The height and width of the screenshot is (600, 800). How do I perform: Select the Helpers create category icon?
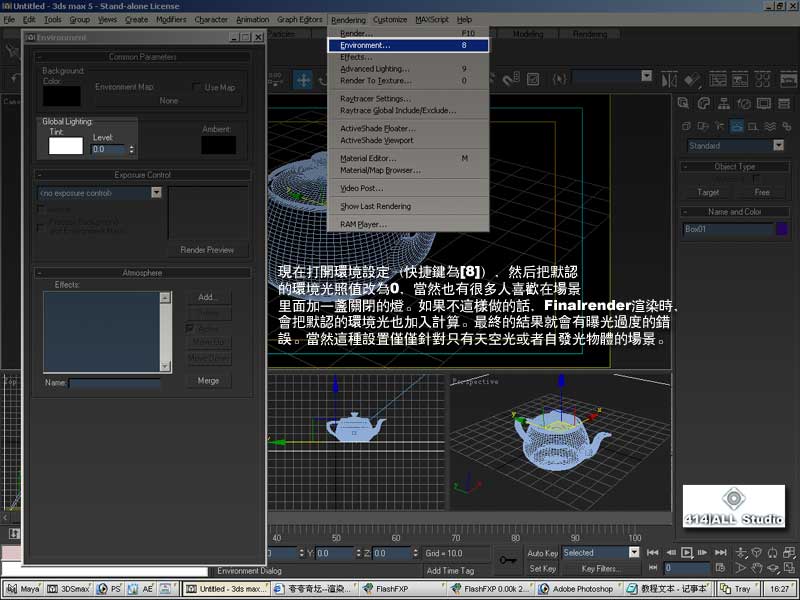(753, 126)
